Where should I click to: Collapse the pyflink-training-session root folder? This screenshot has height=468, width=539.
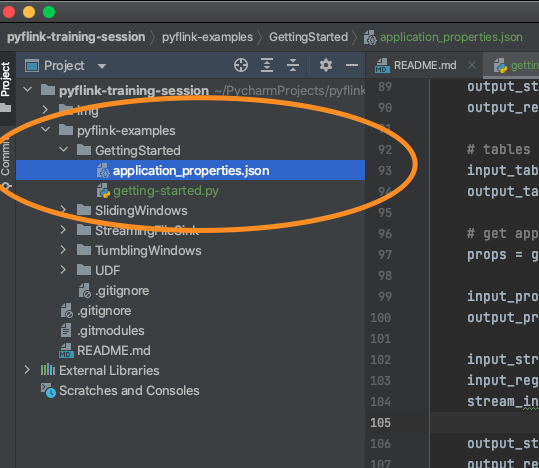click(x=27, y=90)
